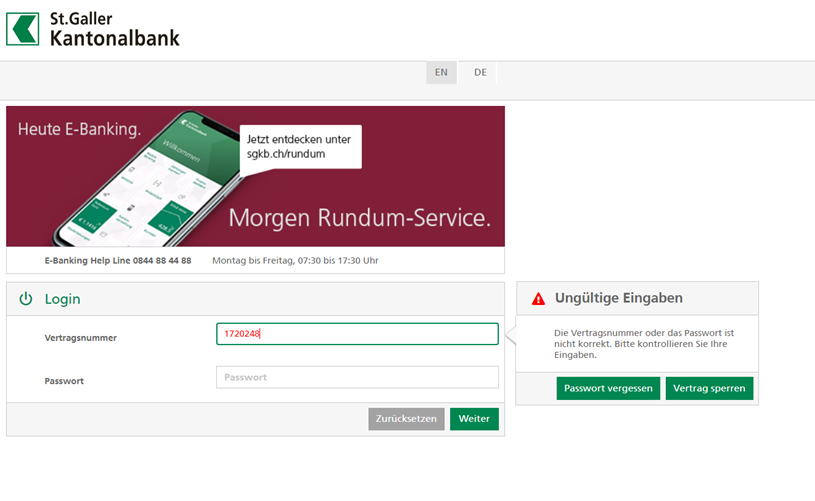
Task: Click 'Montag bis Freitag, 07:30 bis 17:30 Uhr'
Action: coord(295,260)
